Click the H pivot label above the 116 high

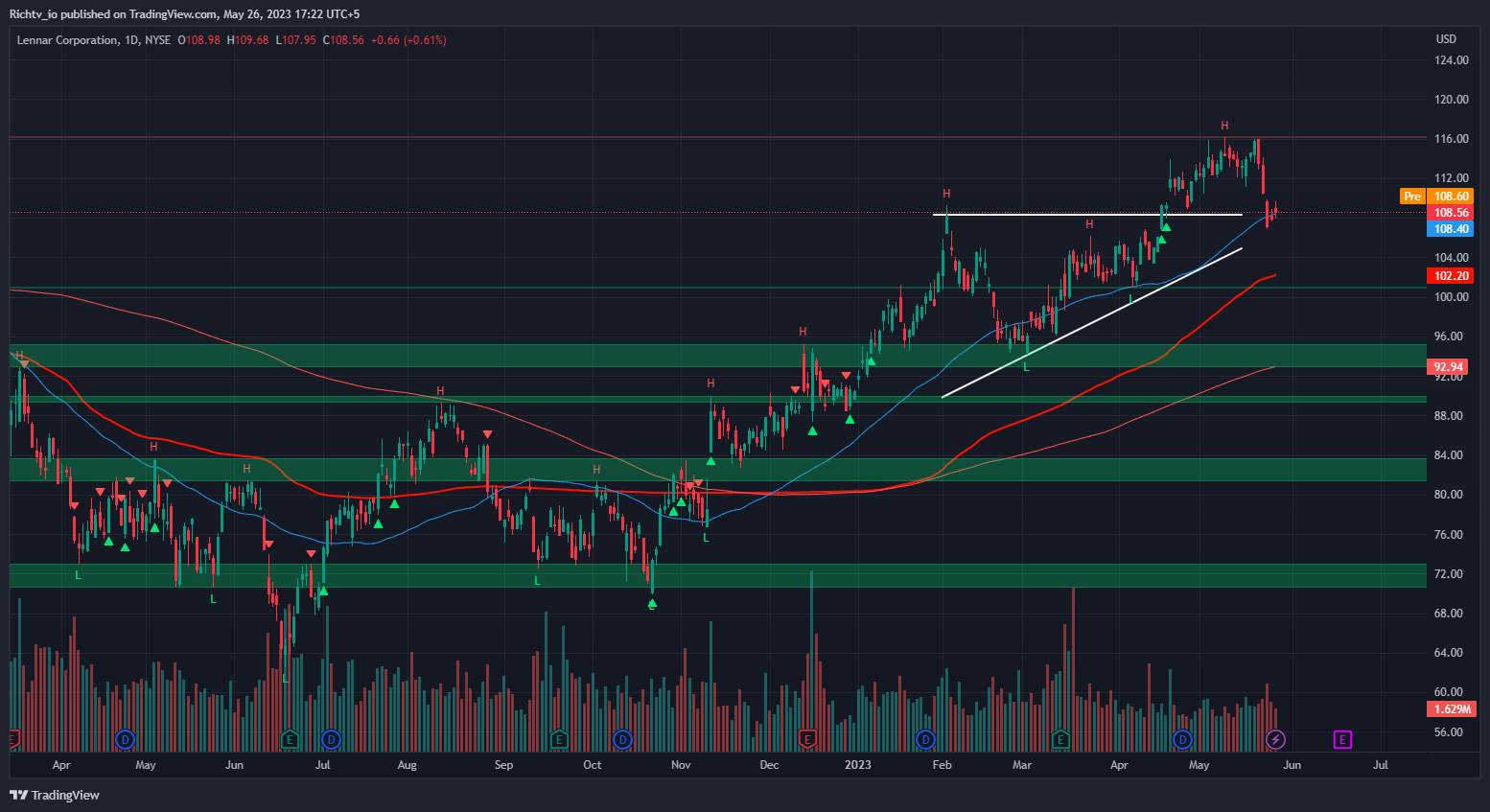(1224, 126)
